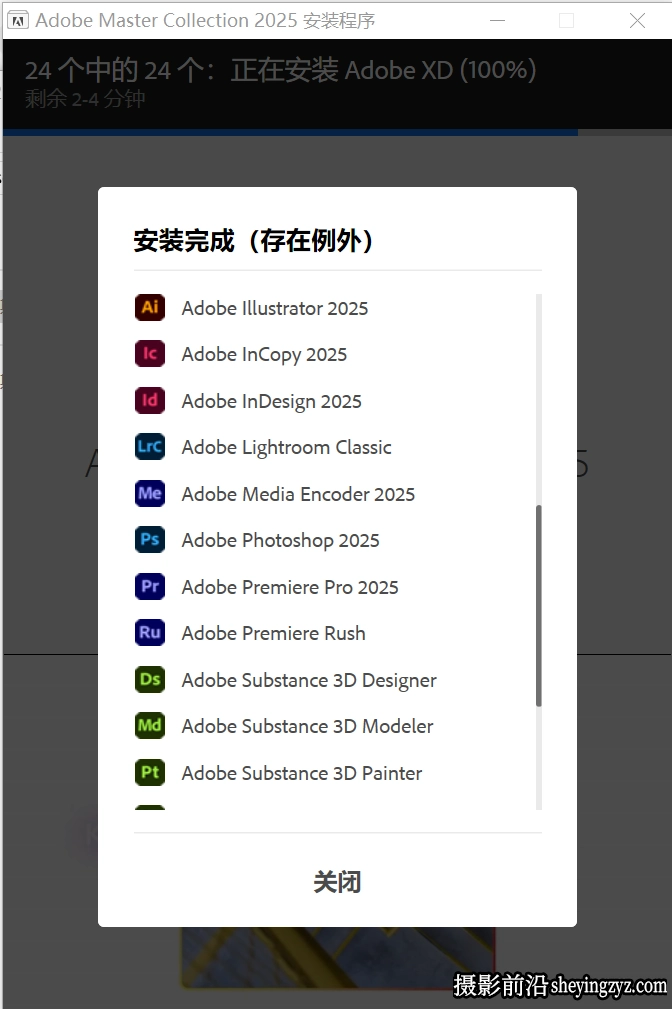Image resolution: width=672 pixels, height=1009 pixels.
Task: Select the 'Adobe InDesign 2025' text
Action: [272, 402]
